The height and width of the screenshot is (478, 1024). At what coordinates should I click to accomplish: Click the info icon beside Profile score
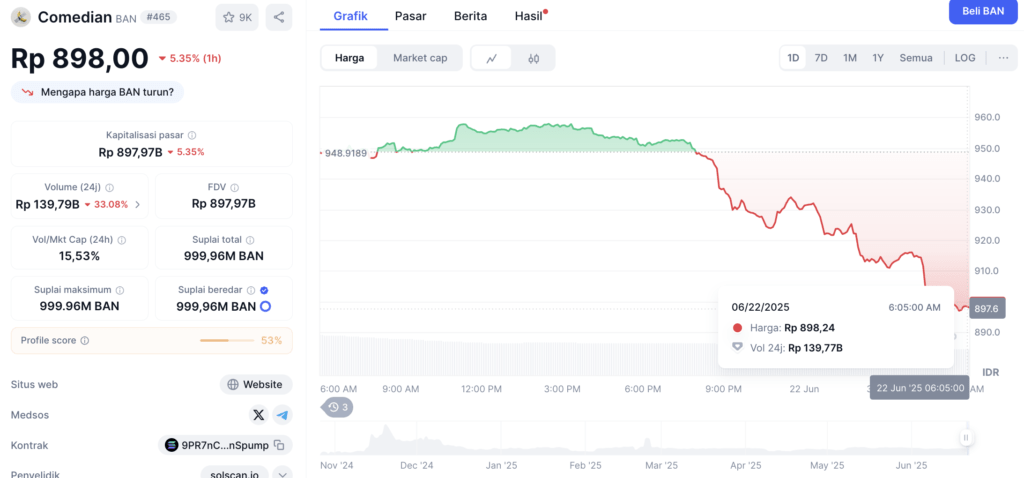point(85,341)
